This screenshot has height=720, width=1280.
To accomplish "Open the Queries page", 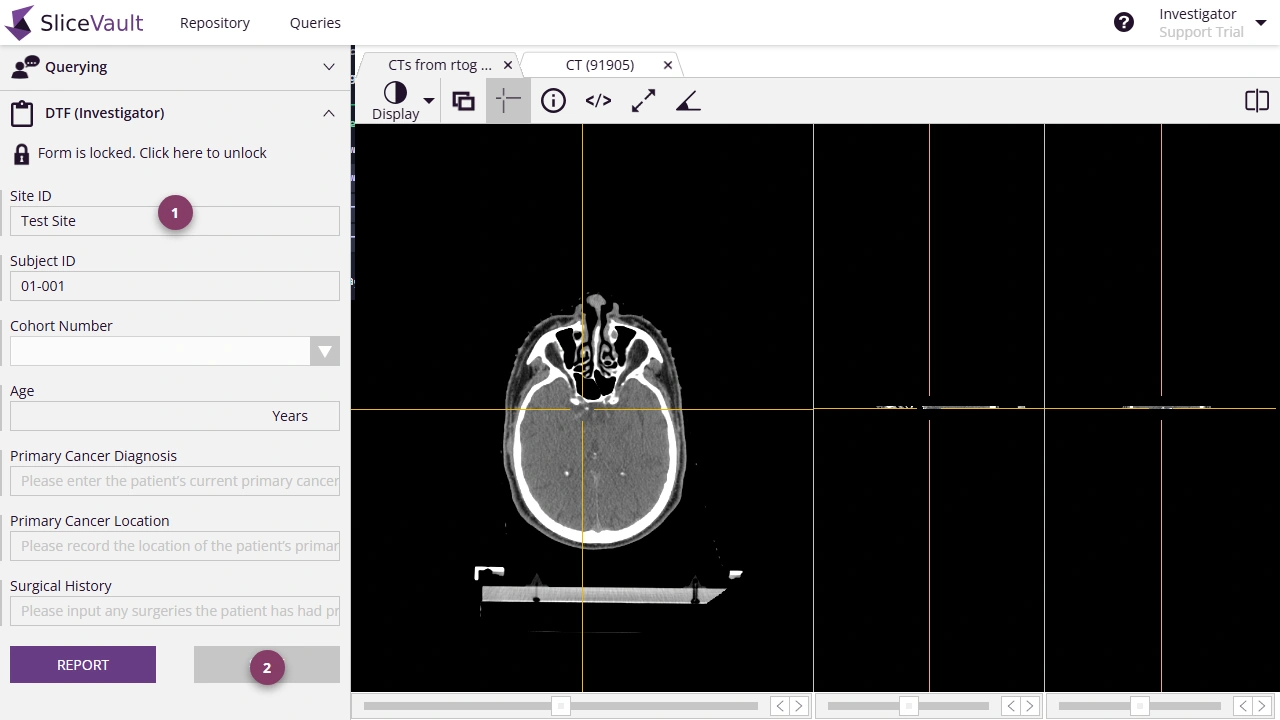I will 315,22.
